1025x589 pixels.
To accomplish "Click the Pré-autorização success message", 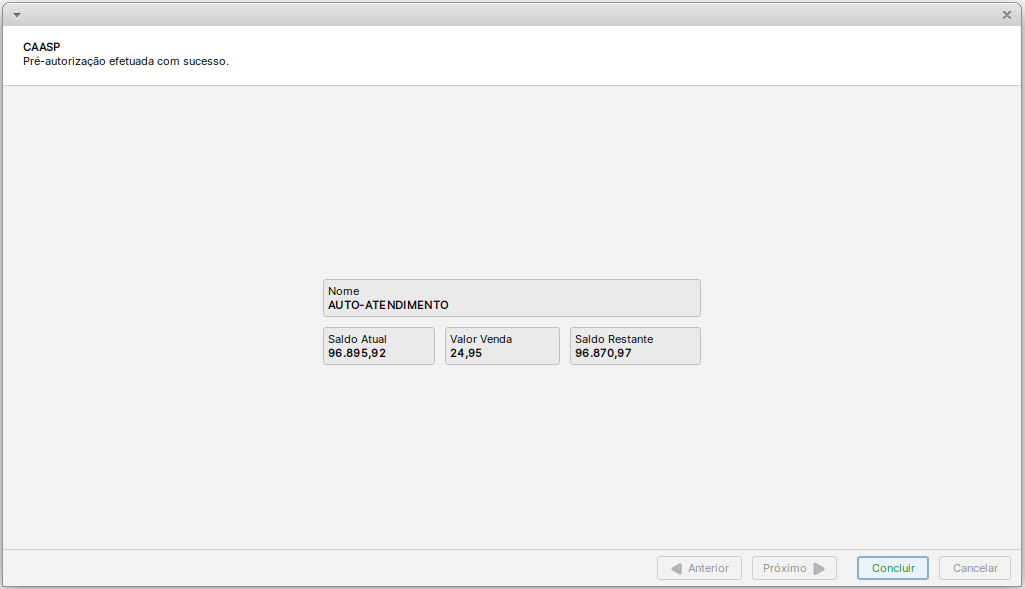I will [x=126, y=61].
